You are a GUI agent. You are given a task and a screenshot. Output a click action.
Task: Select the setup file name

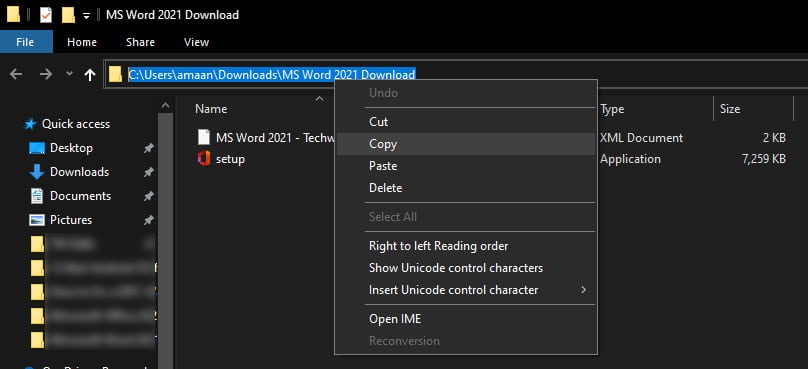230,159
